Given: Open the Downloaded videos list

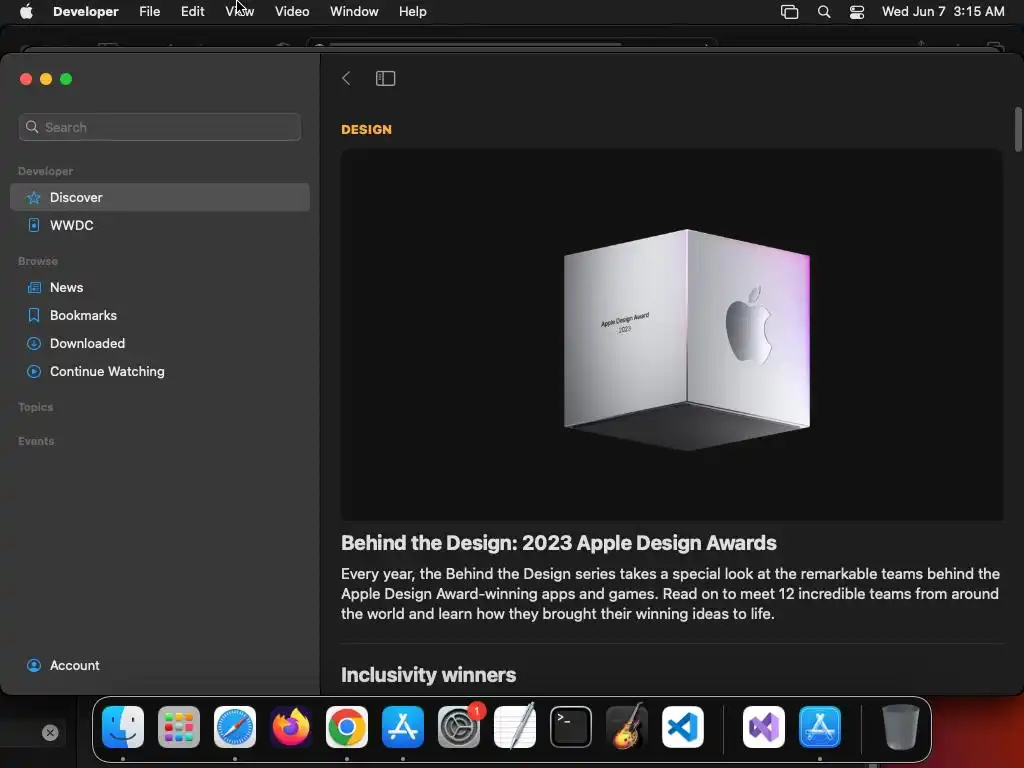Looking at the screenshot, I should 160,344.
